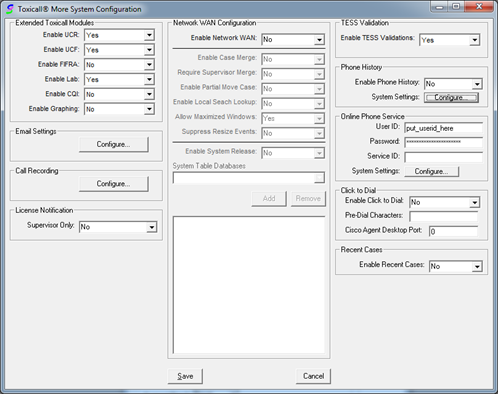Screen dimensions: 498x394
Task: Open the Enable CQI dropdown
Action: click(x=119, y=94)
